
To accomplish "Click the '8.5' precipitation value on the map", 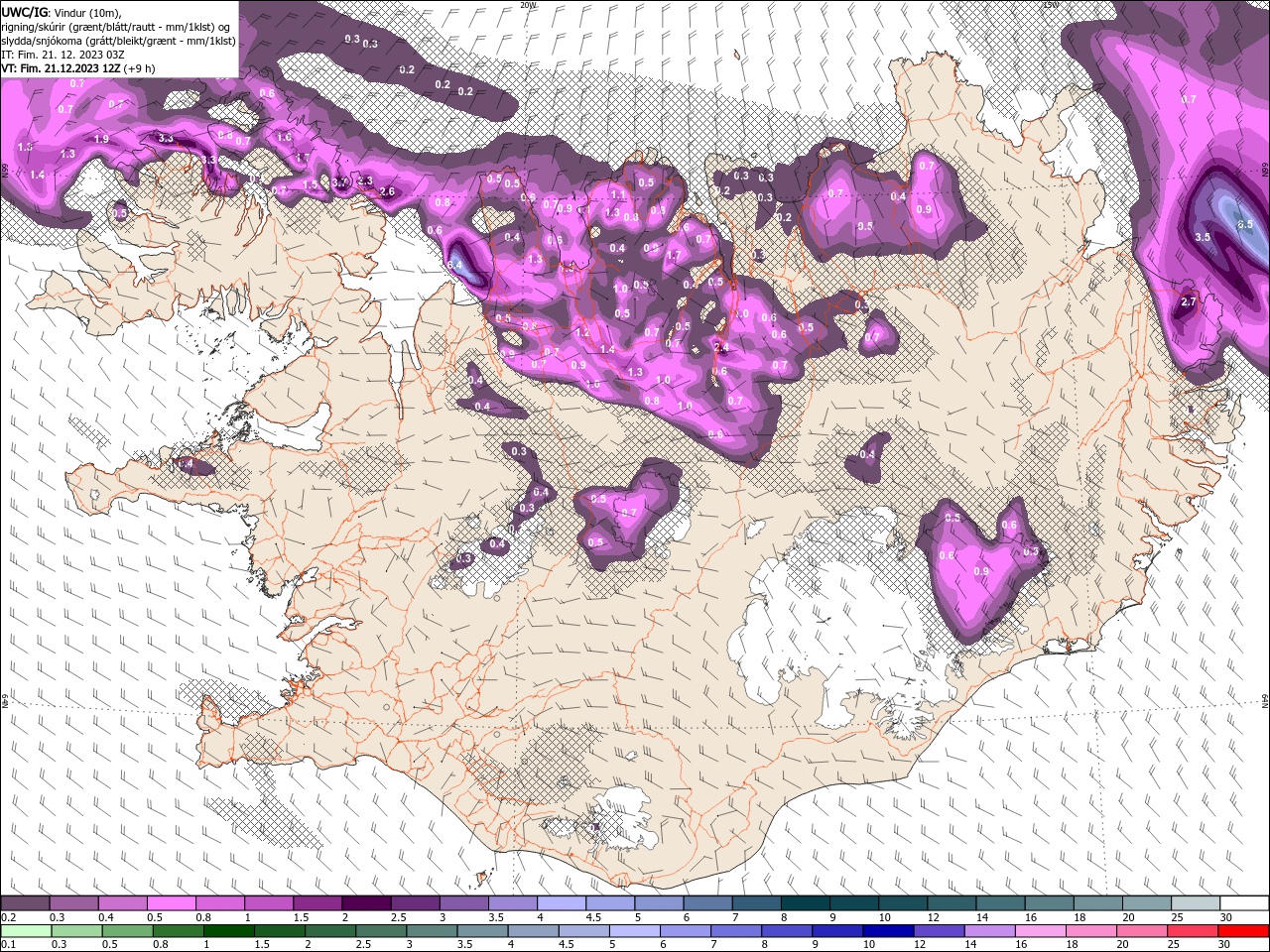I will [1246, 225].
